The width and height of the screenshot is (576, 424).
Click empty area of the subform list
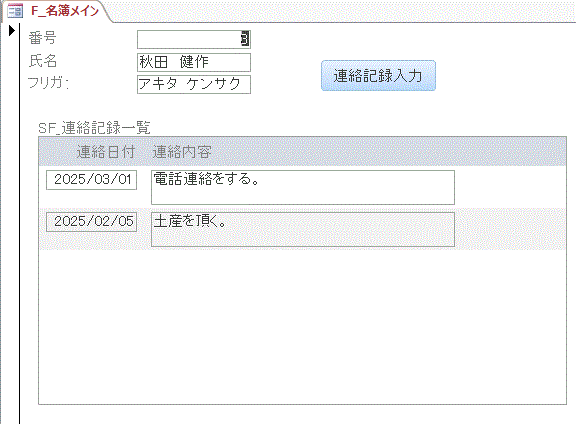302,327
